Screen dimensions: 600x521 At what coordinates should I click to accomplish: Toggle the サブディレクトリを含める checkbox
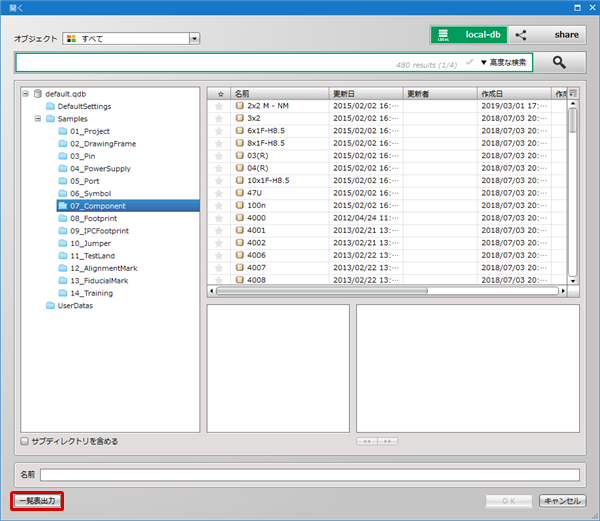(25, 441)
